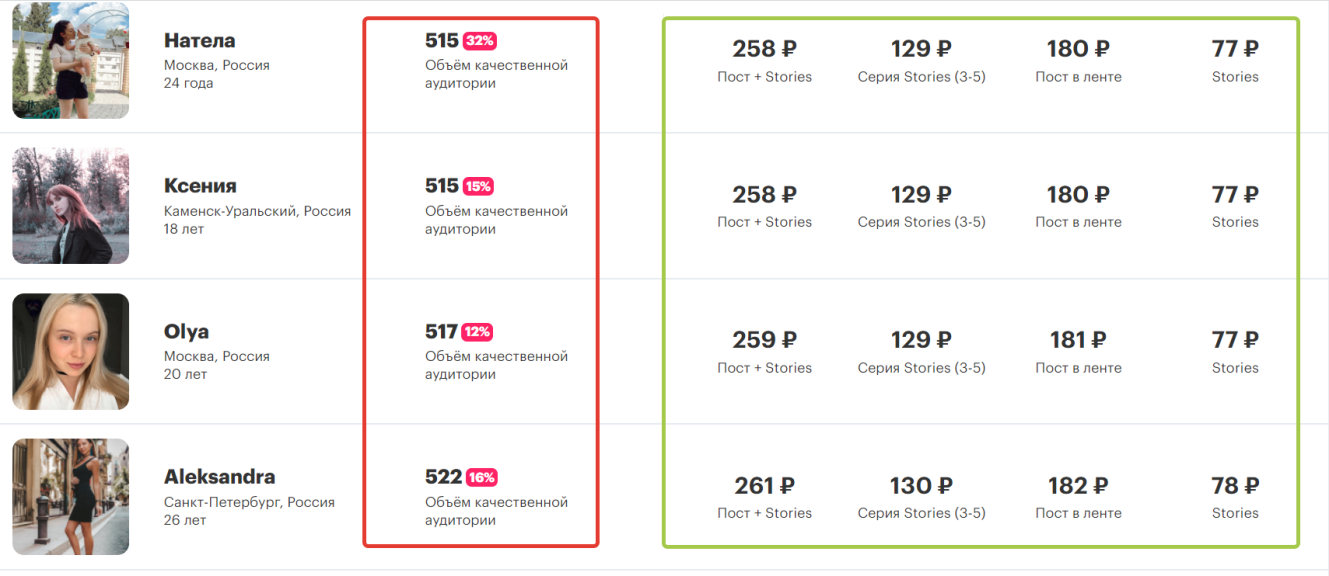
Task: Click the name Натела
Action: tap(200, 41)
